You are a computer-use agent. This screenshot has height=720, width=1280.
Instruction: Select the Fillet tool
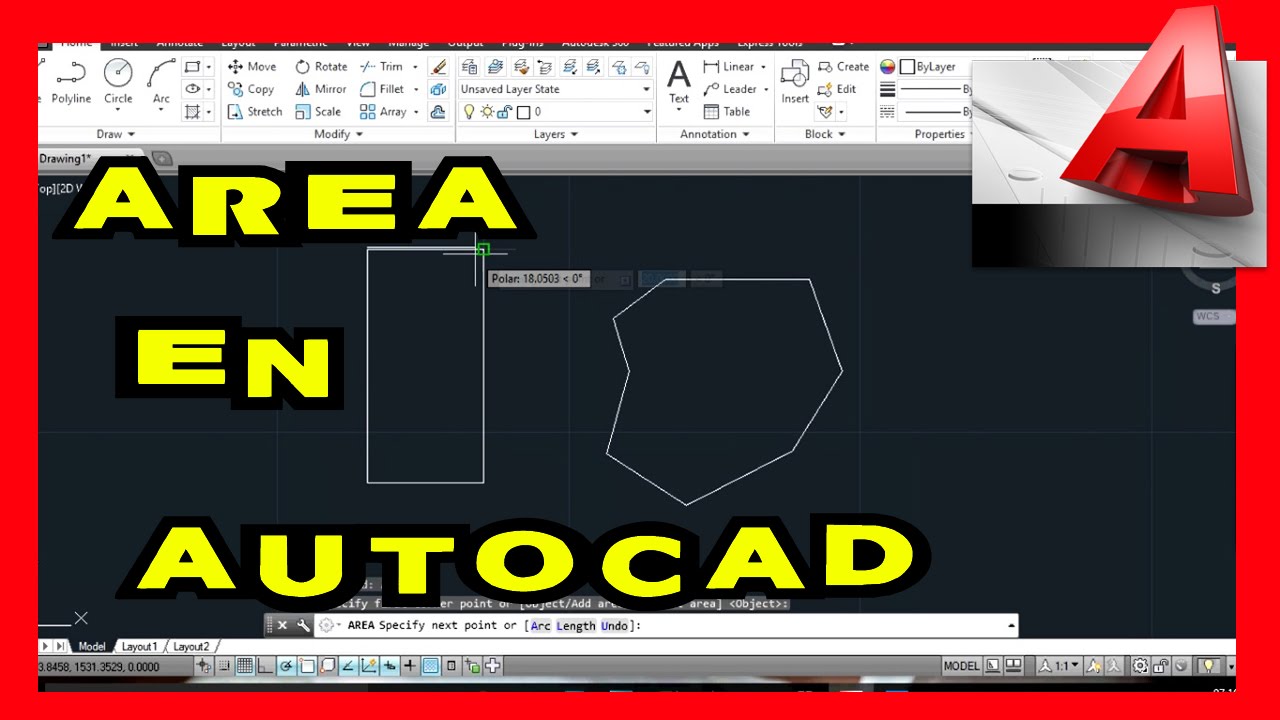382,89
